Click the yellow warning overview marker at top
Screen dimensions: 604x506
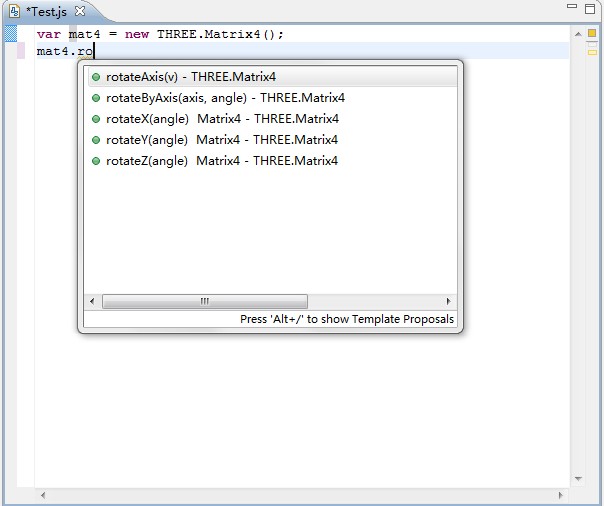pyautogui.click(x=592, y=33)
